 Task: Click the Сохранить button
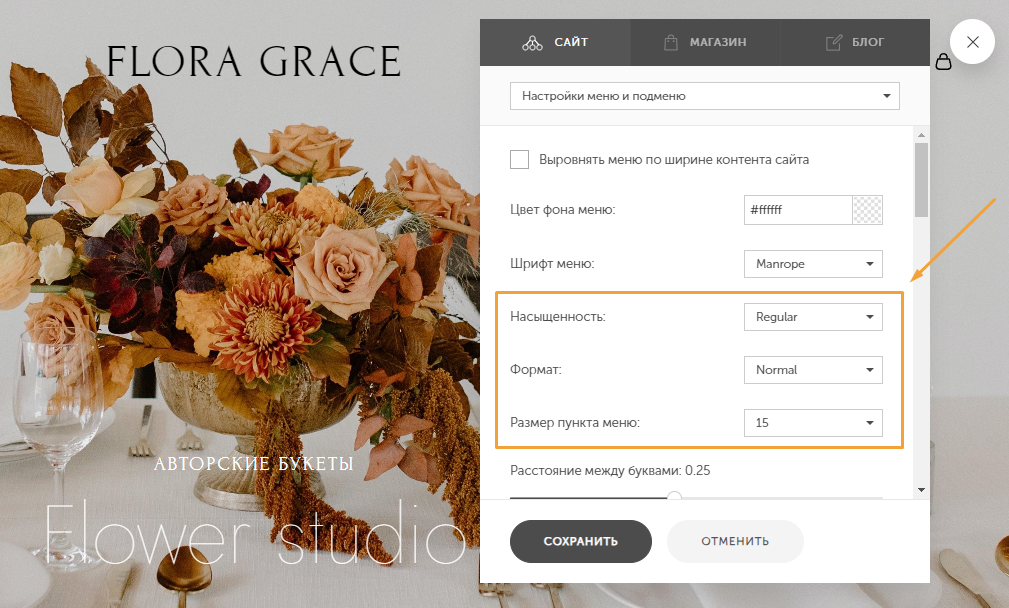click(580, 541)
